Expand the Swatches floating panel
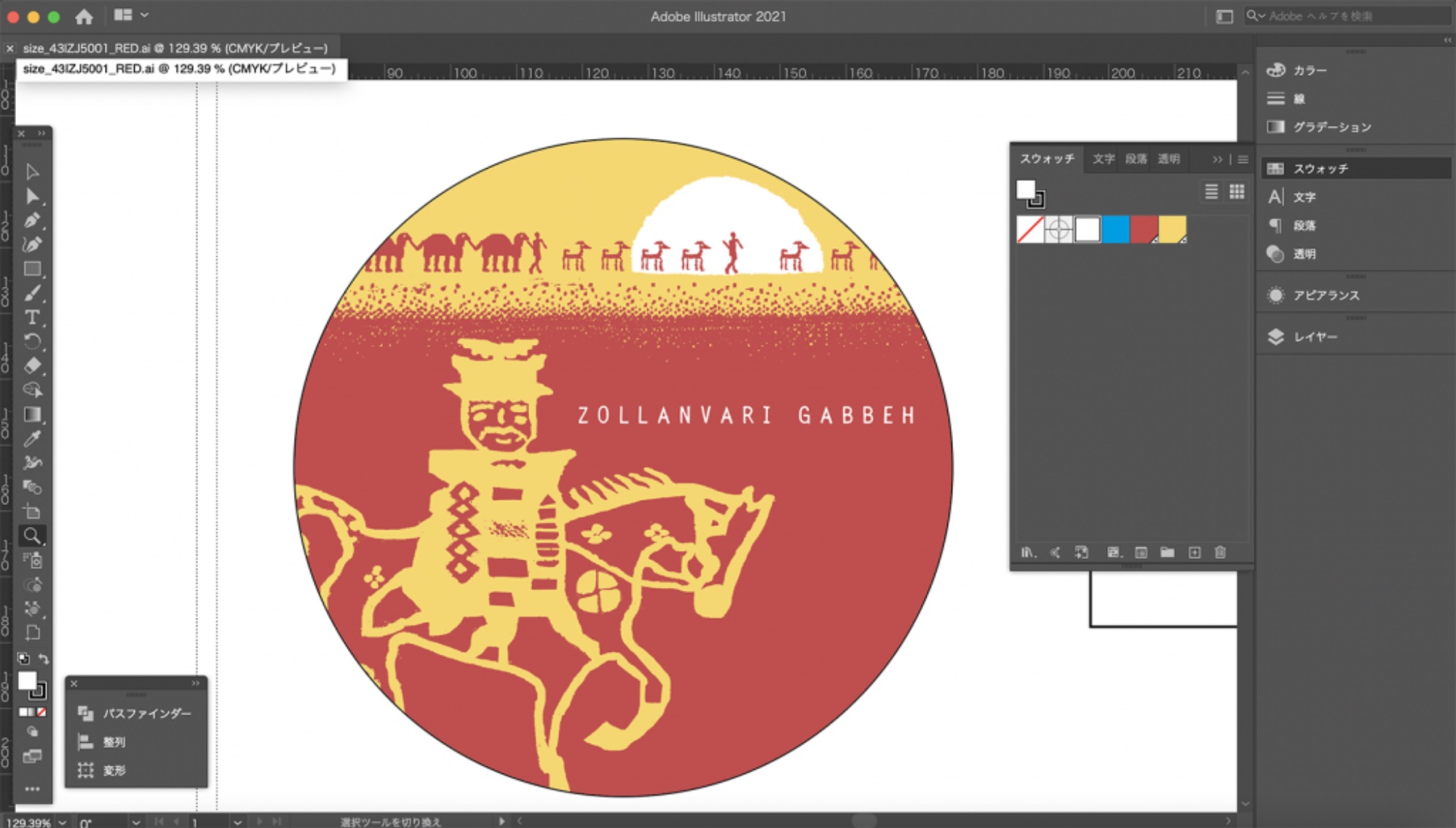This screenshot has height=828, width=1456. pos(1217,159)
